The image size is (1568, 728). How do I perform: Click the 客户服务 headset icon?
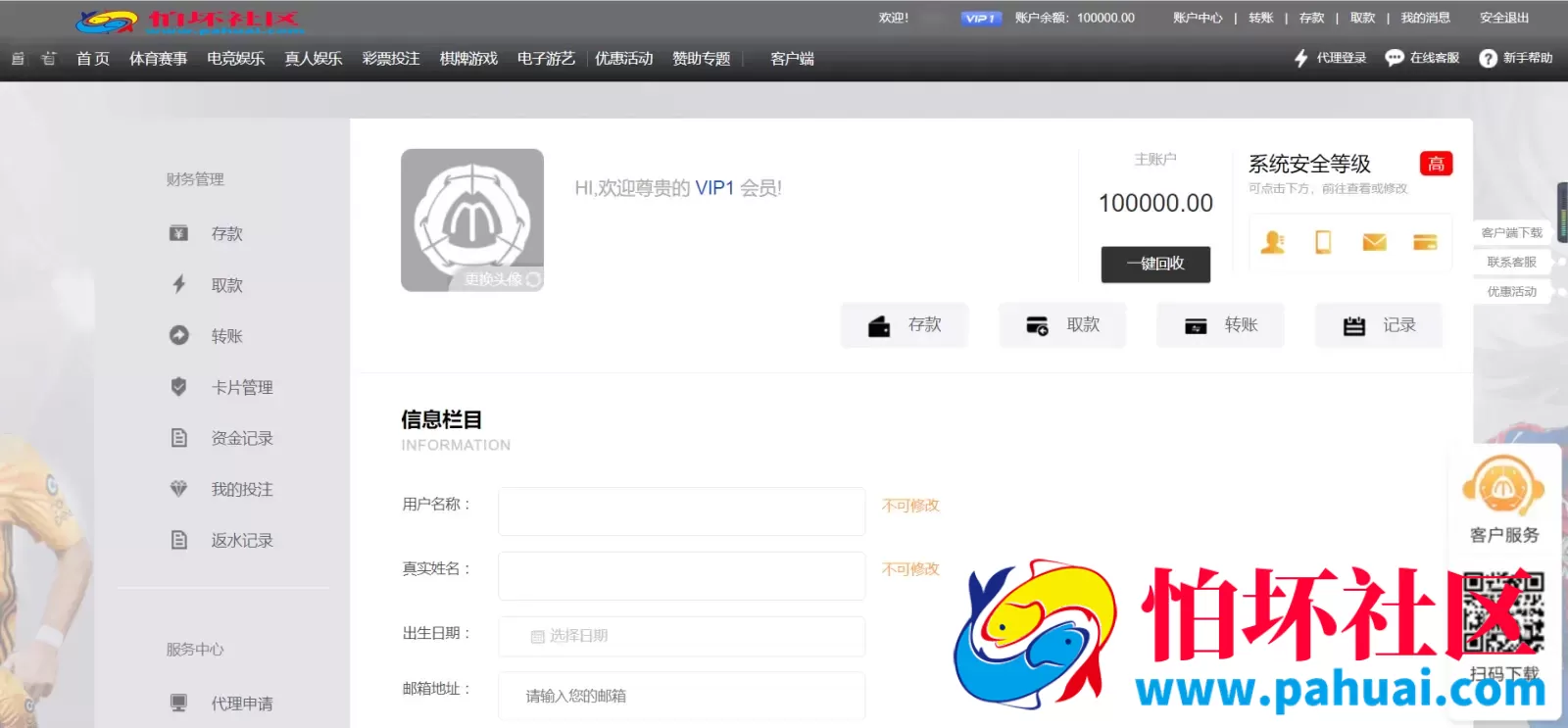tap(1503, 486)
